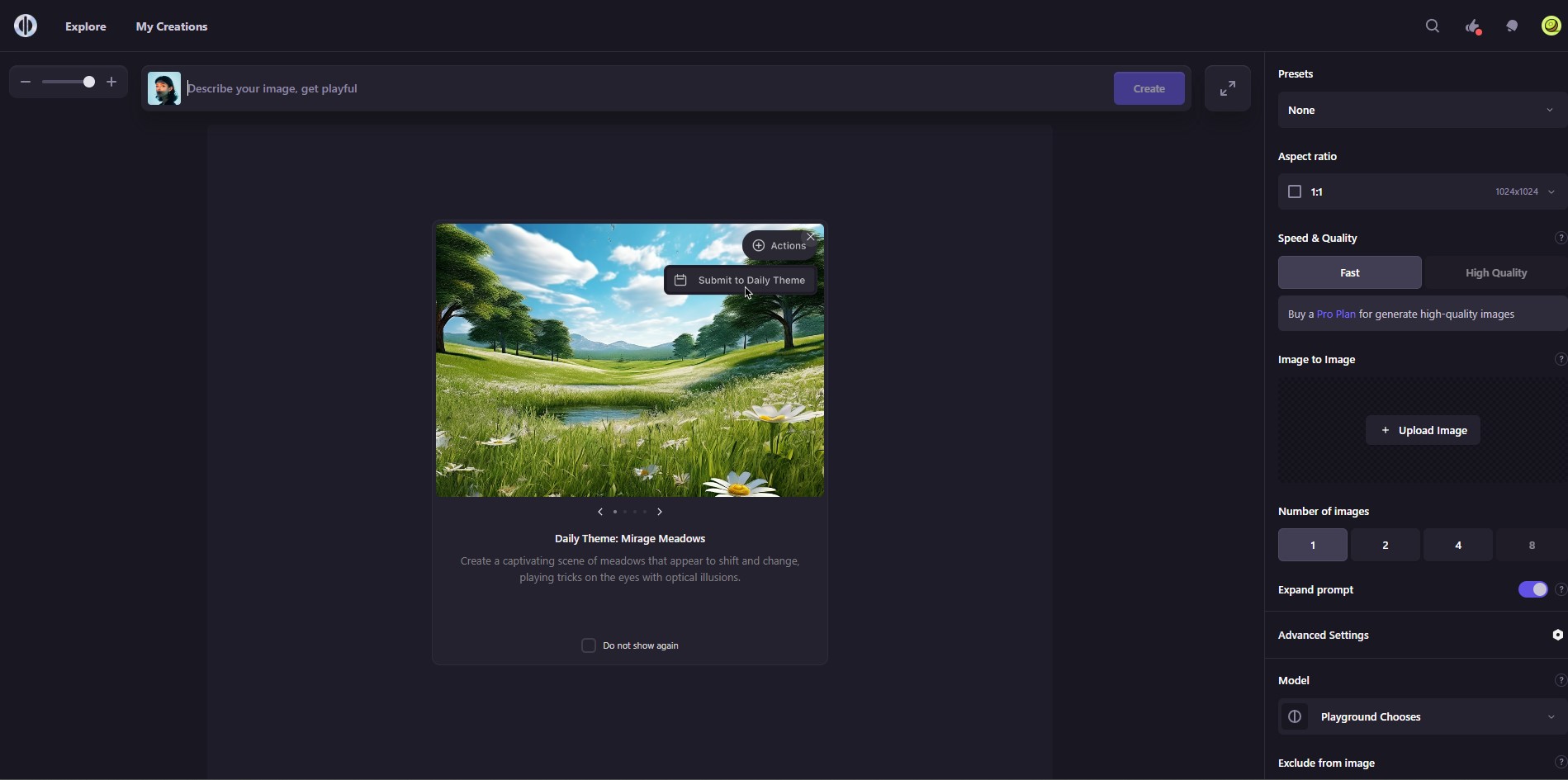Choose Submit to Daily Theme option

(x=740, y=280)
